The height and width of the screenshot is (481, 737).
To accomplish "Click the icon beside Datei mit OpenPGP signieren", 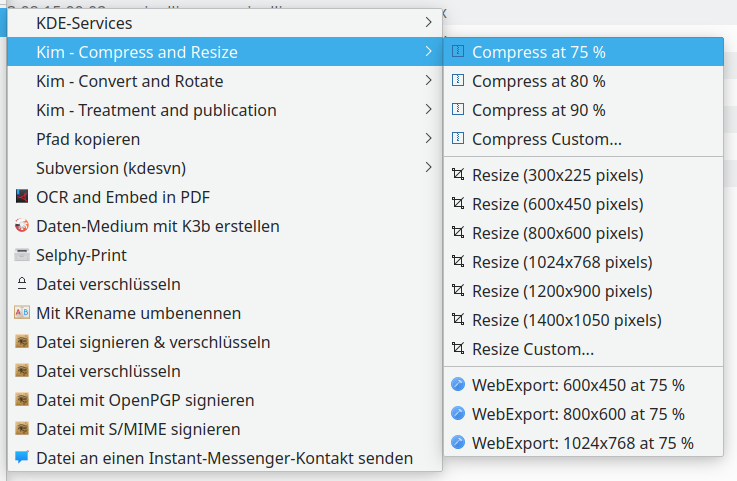I will coord(22,400).
